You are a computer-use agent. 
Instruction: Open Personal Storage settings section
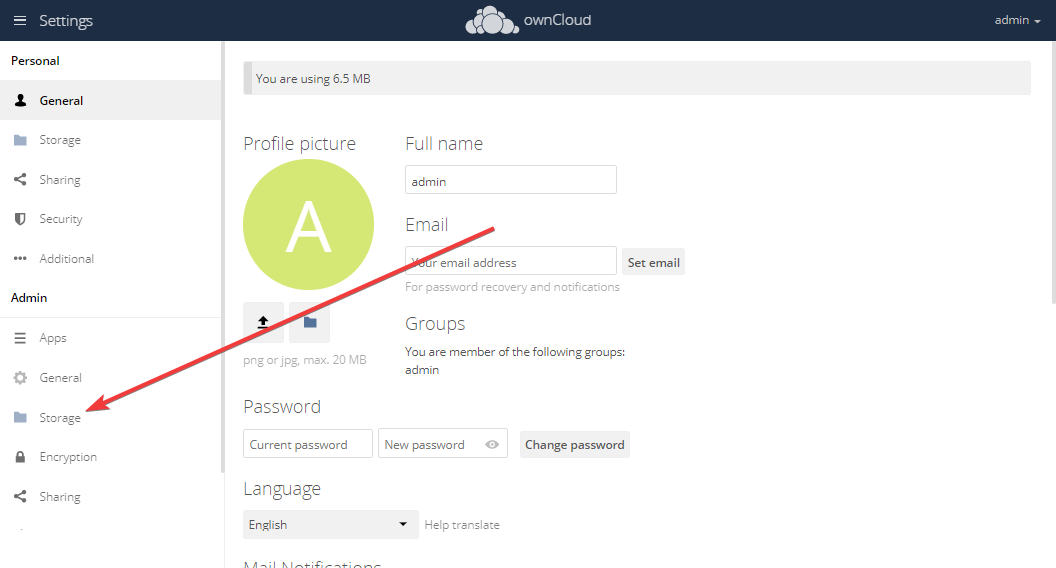click(x=60, y=140)
